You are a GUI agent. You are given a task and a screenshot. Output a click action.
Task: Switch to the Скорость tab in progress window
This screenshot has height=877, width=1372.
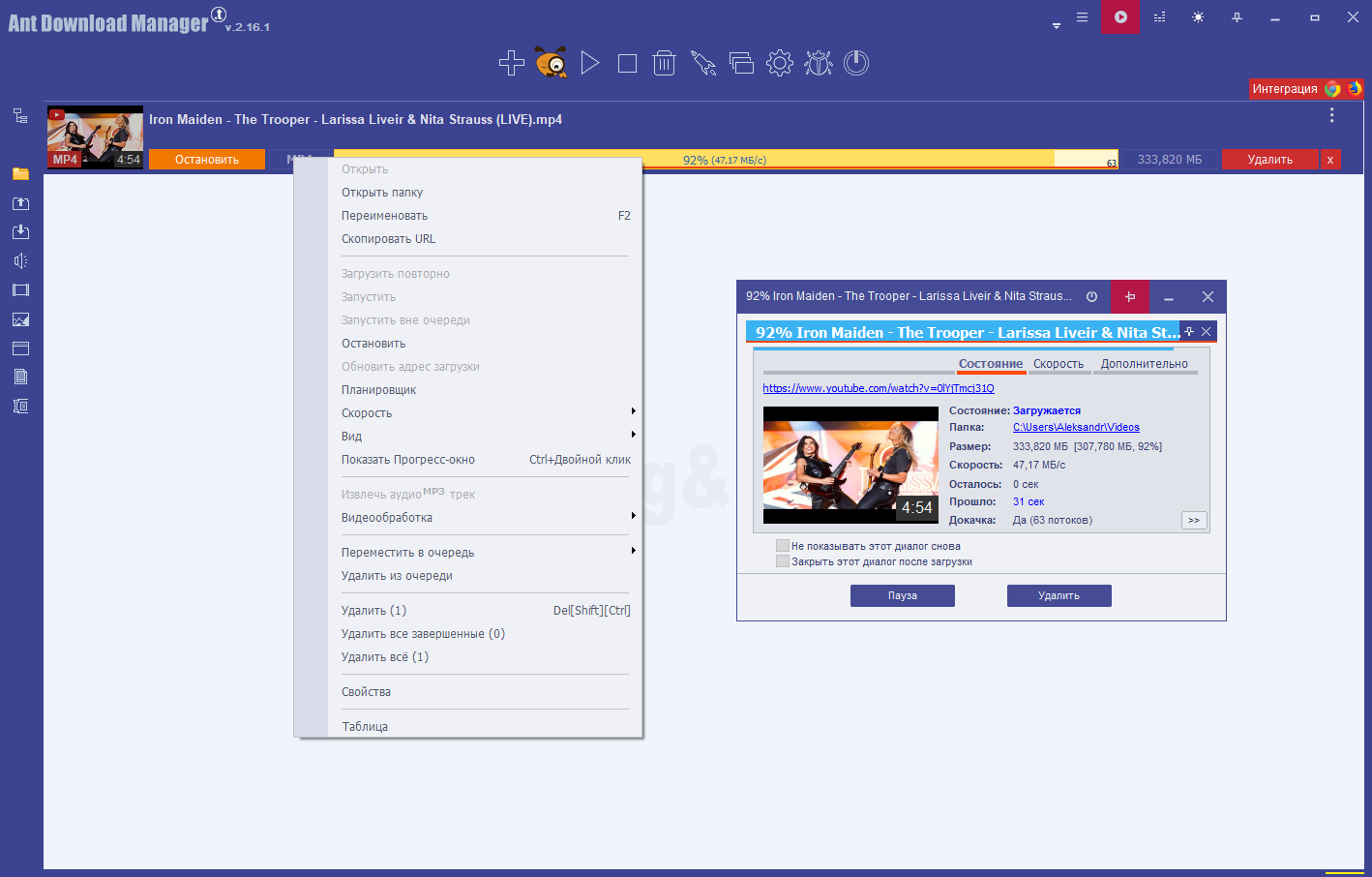click(x=1059, y=364)
